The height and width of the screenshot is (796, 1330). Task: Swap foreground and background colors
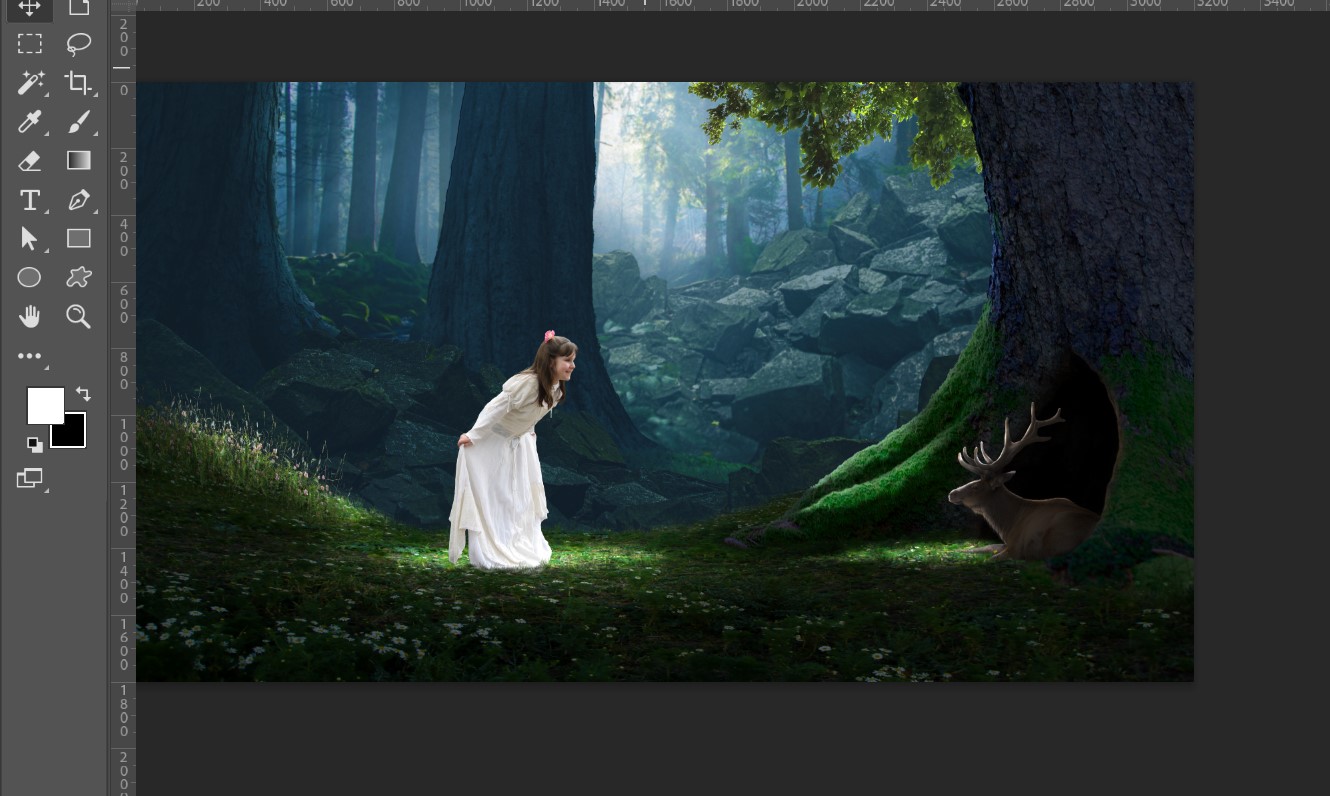tap(83, 394)
